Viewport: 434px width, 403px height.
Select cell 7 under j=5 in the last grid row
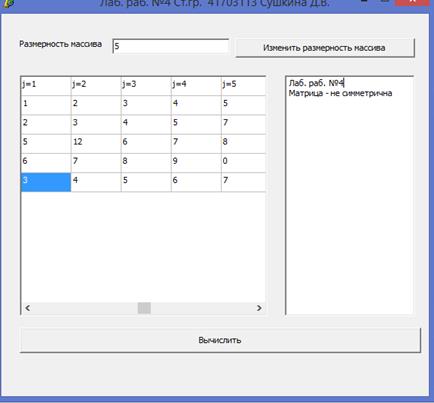243,182
